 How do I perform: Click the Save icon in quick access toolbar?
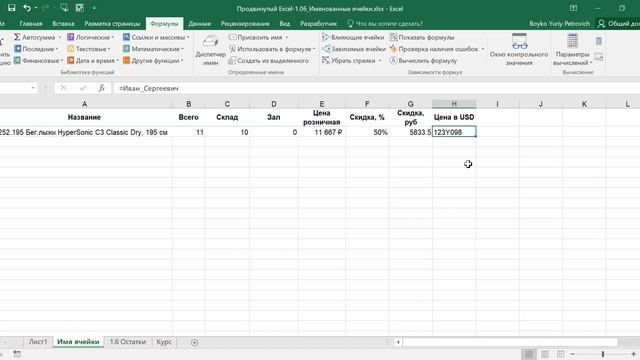coord(11,8)
